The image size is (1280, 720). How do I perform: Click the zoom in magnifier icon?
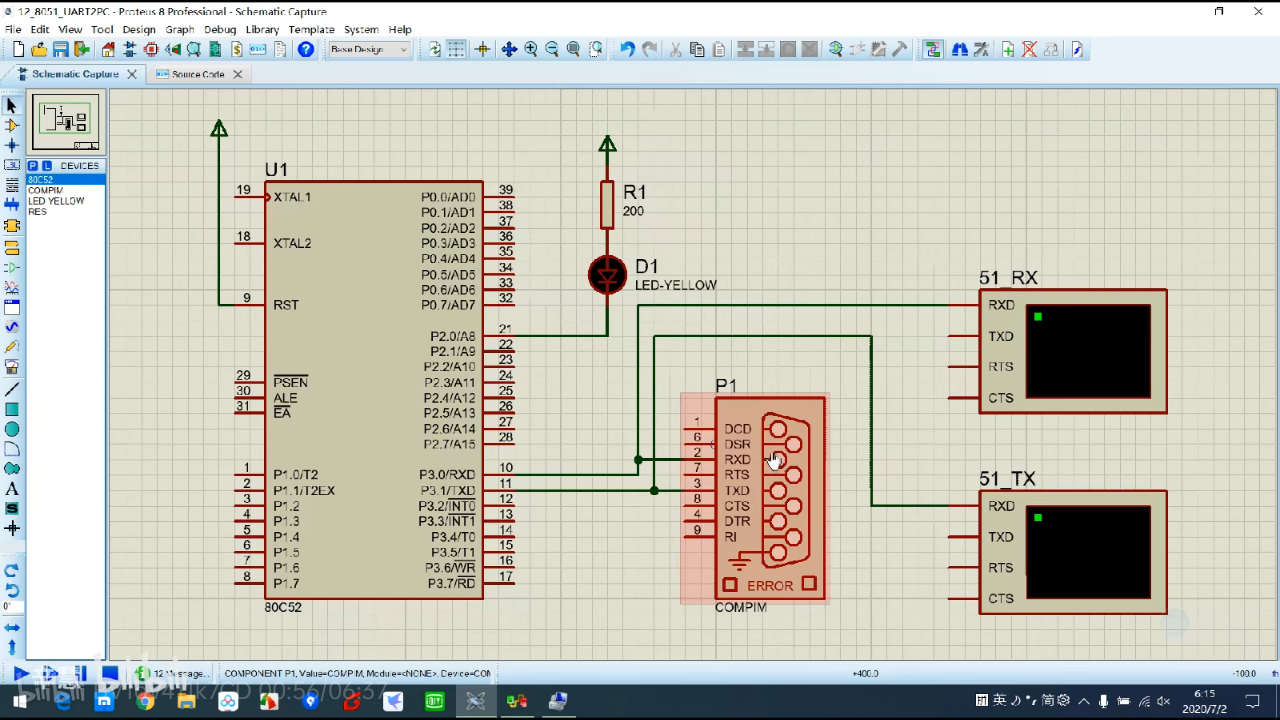[x=531, y=49]
